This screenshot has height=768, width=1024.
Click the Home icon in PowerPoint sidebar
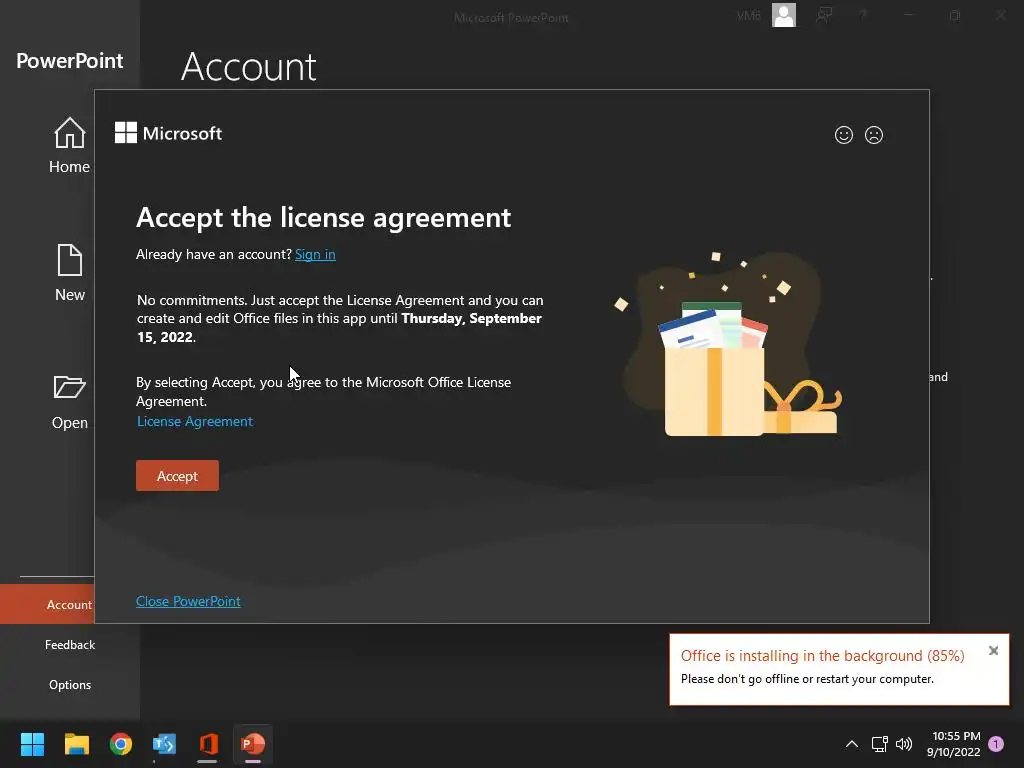point(69,133)
